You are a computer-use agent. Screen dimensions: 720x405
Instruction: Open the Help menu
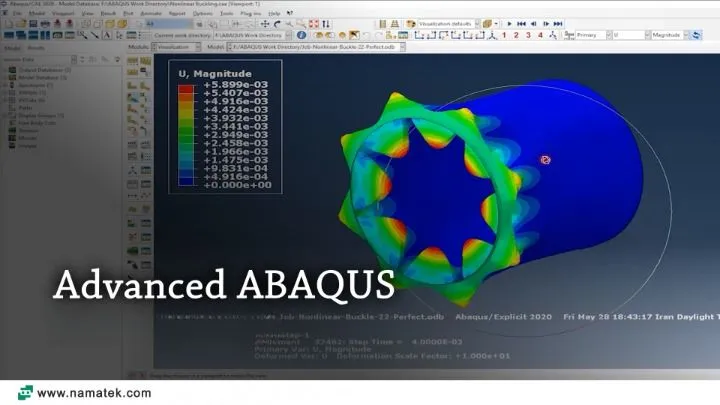tap(274, 13)
